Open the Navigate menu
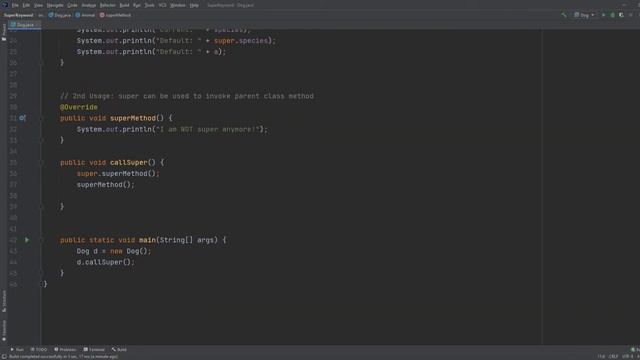 55,5
